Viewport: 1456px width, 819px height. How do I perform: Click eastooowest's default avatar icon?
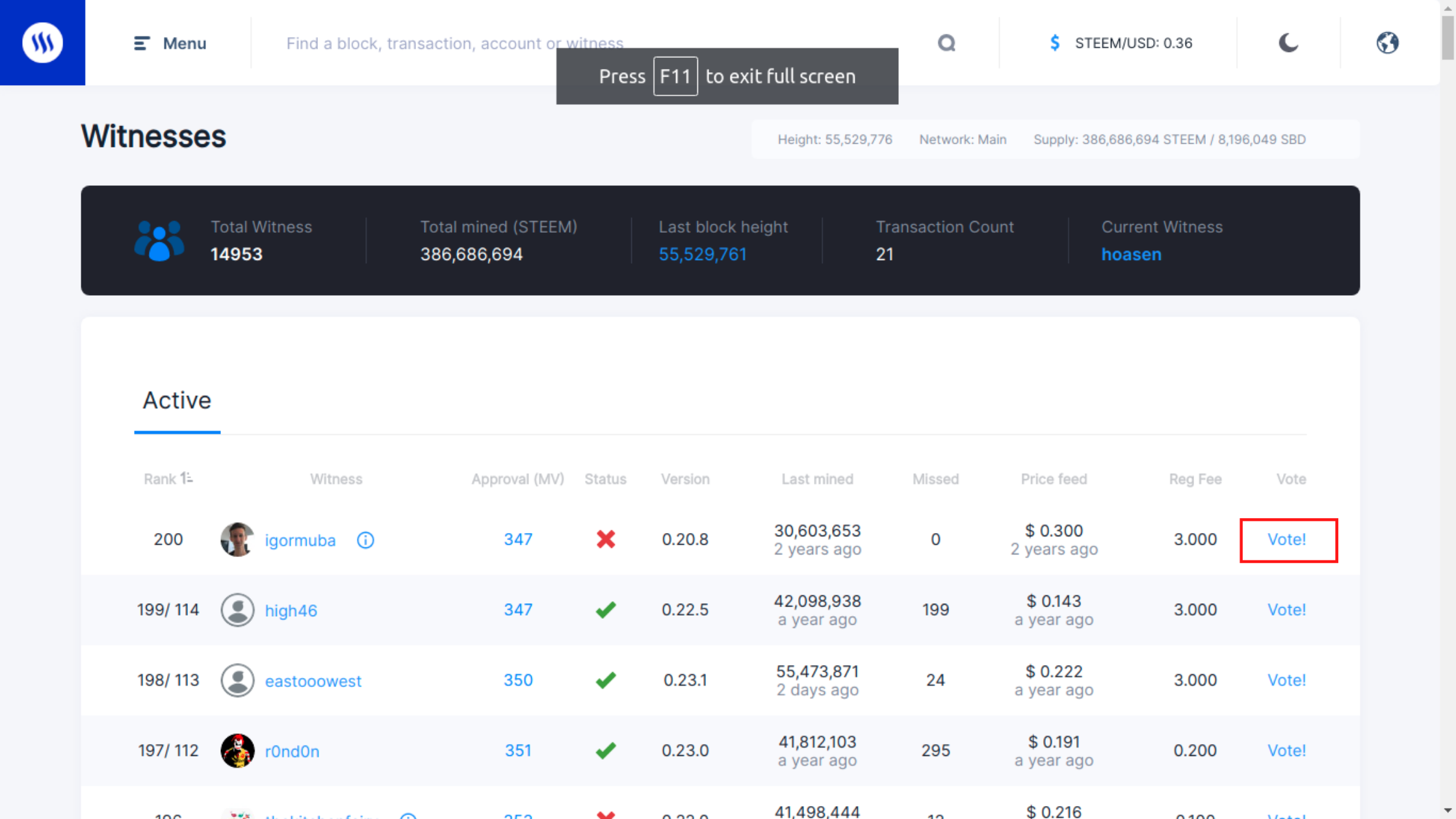237,680
